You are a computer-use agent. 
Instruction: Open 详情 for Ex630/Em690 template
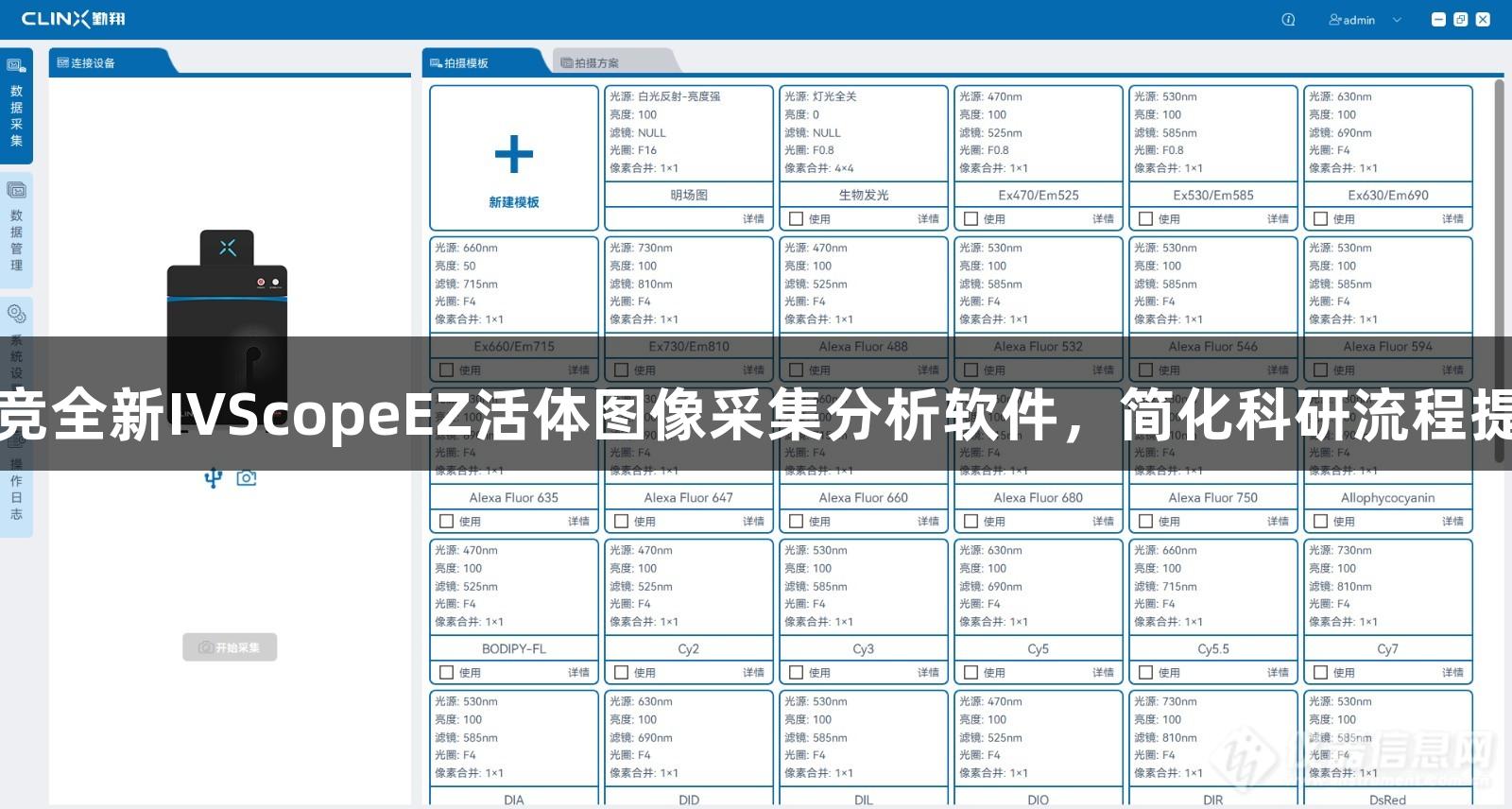coord(1452,219)
